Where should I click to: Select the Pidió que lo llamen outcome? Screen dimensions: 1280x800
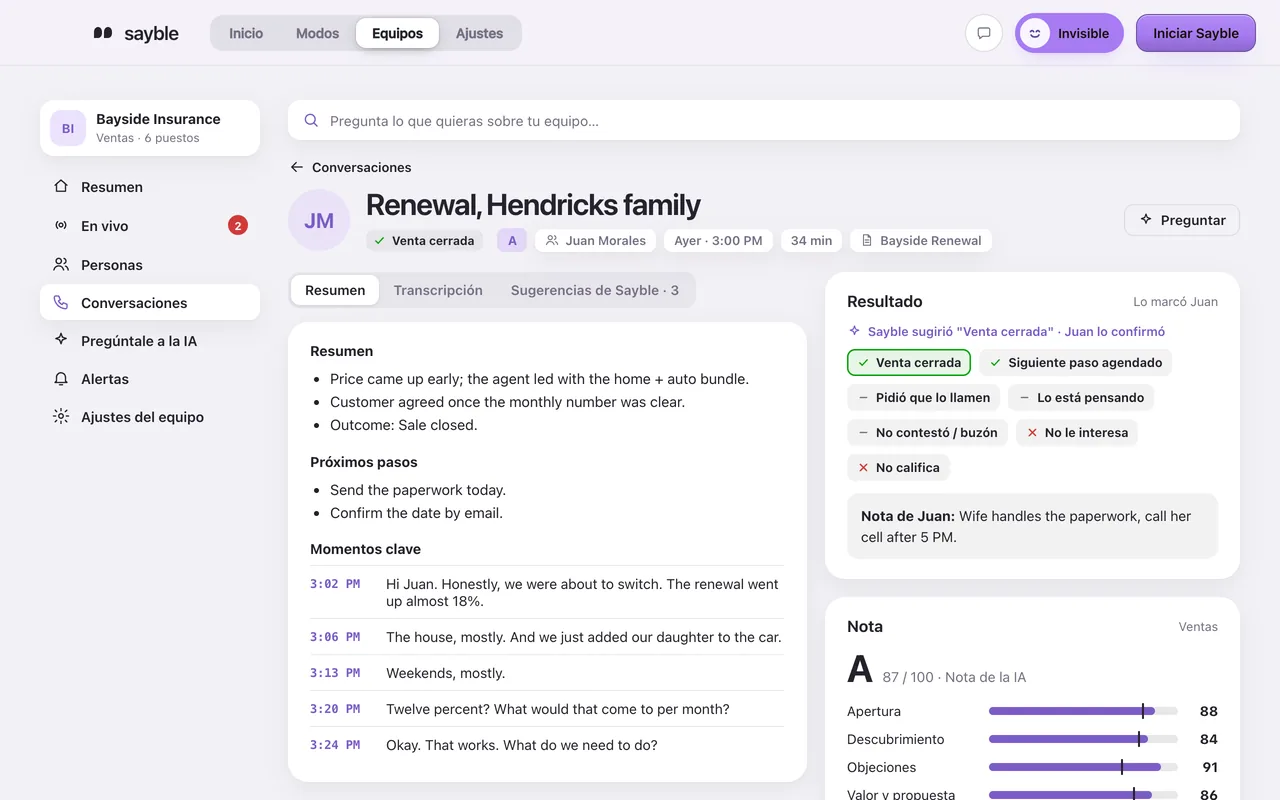point(924,397)
